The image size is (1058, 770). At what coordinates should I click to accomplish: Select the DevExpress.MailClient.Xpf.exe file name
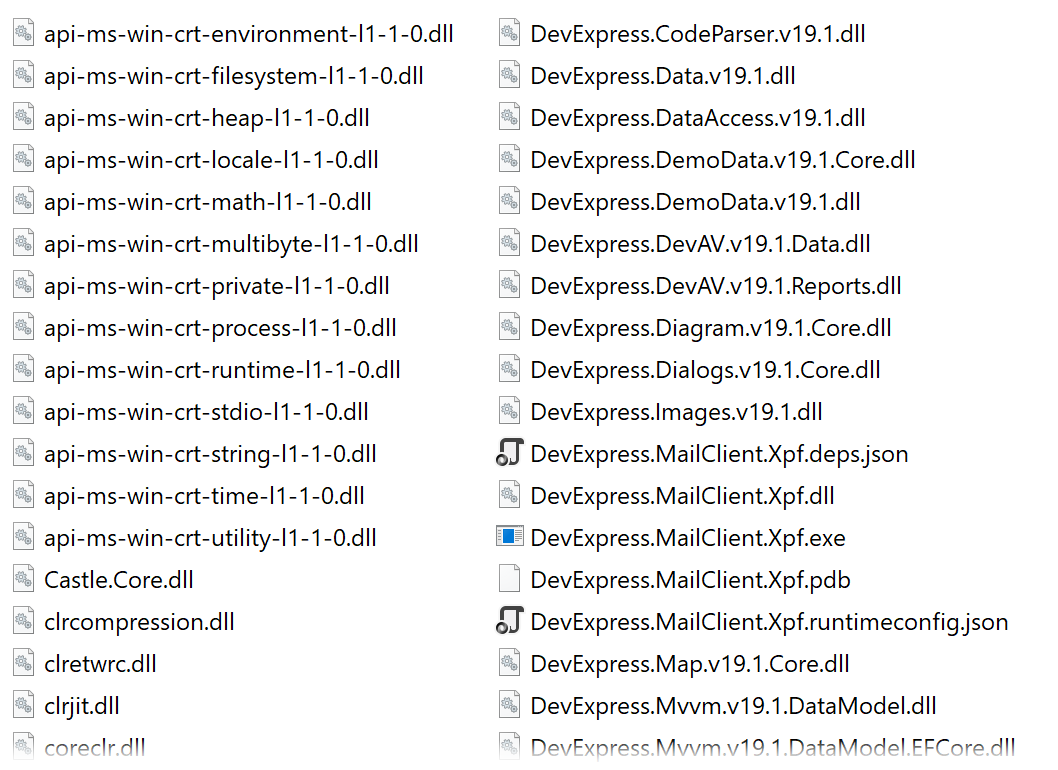tap(688, 538)
